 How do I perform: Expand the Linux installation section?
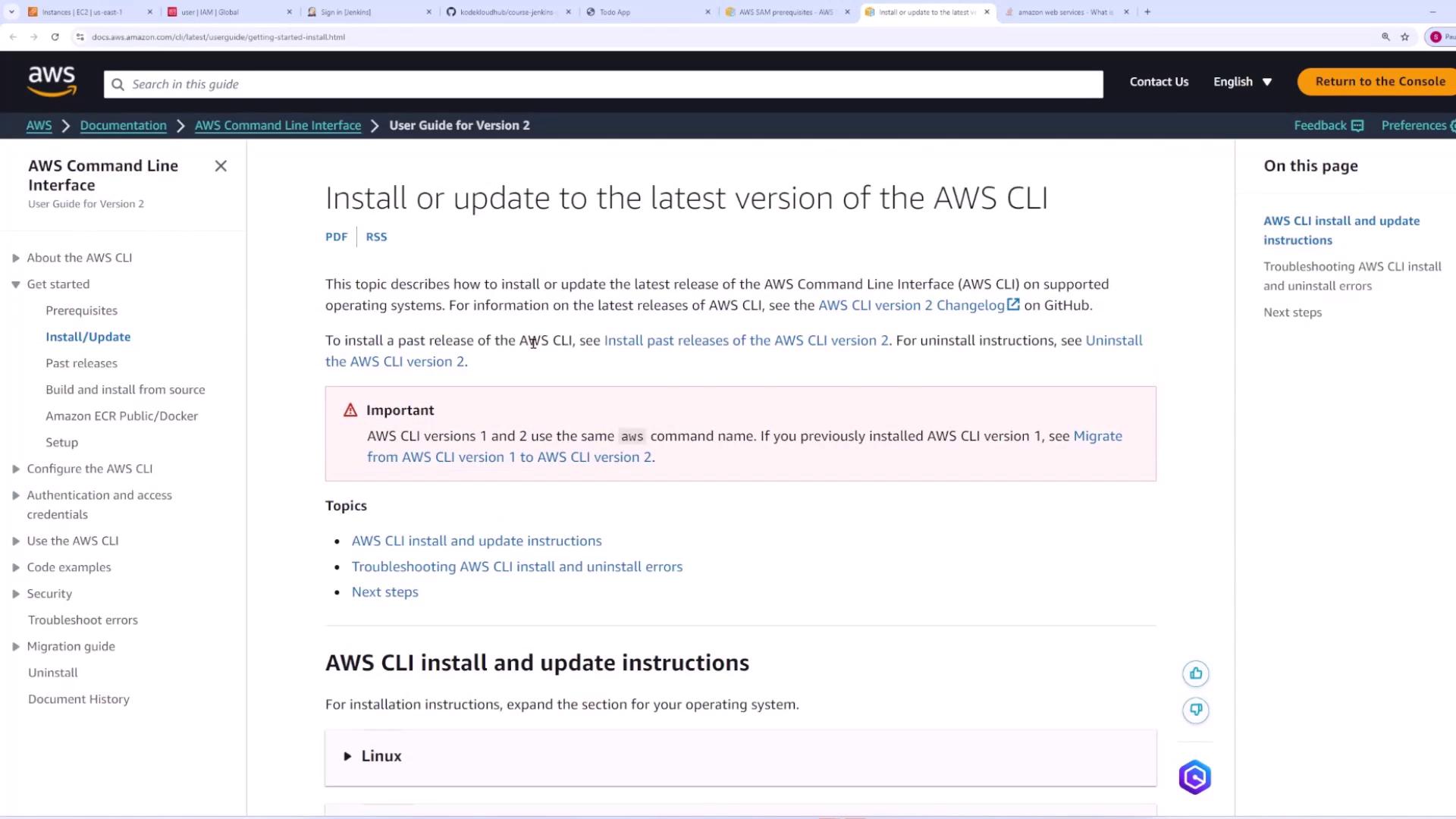click(347, 756)
